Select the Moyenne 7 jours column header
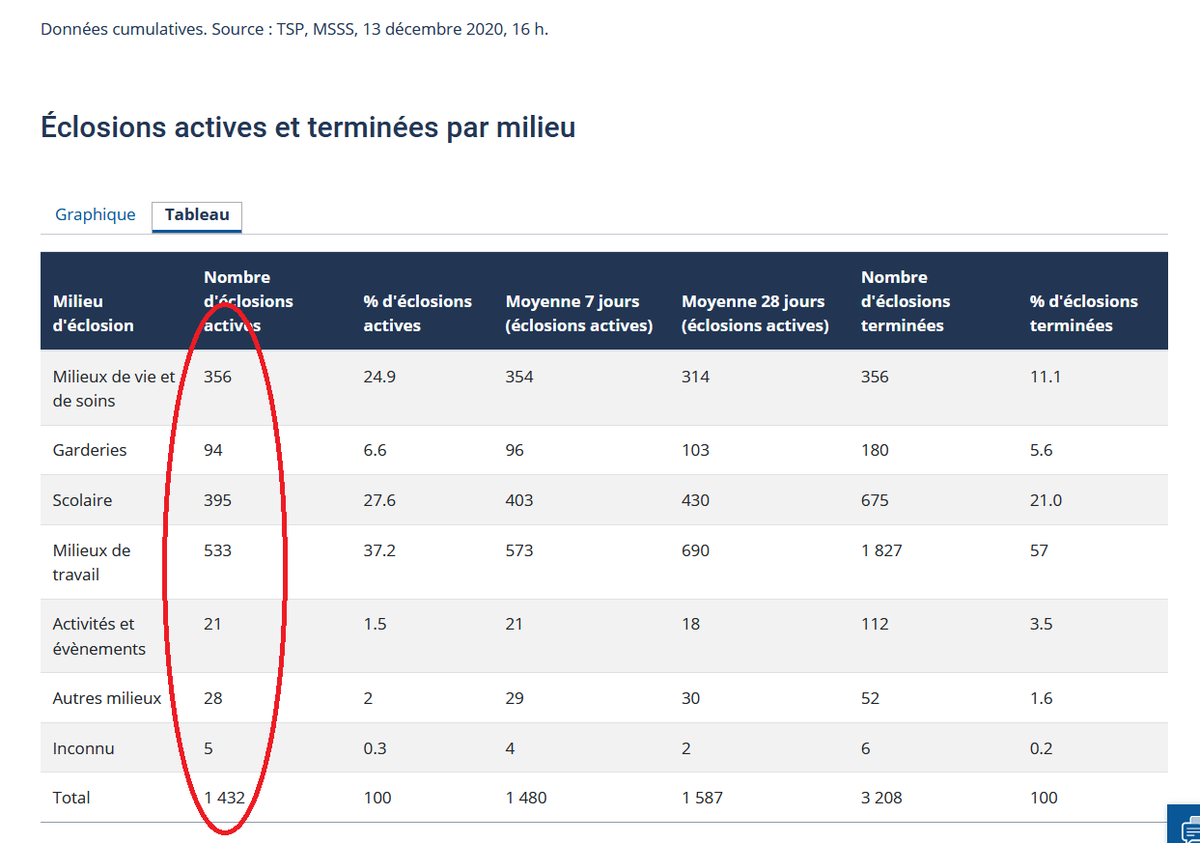Image resolution: width=1200 pixels, height=843 pixels. pos(580,313)
